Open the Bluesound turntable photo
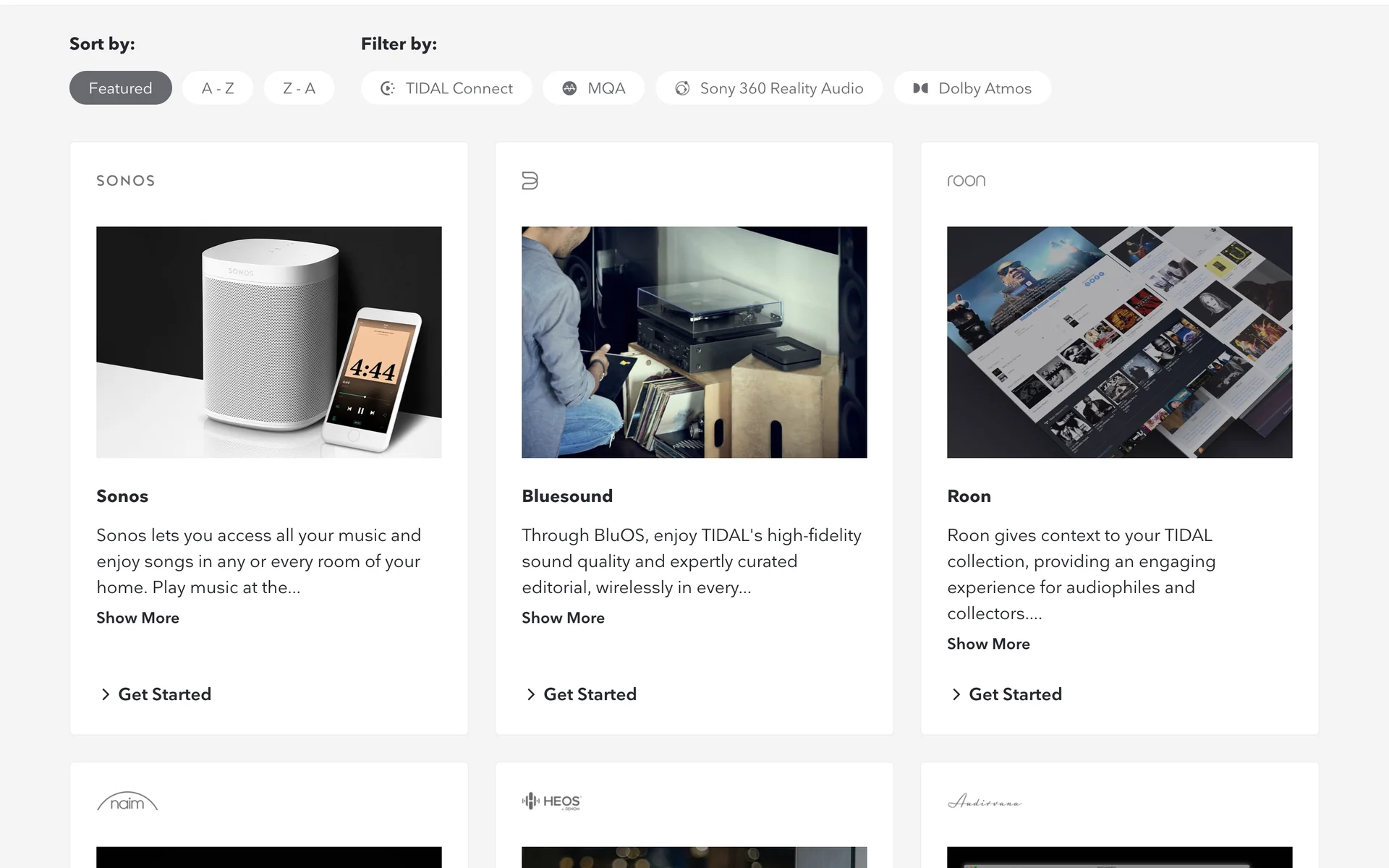This screenshot has height=868, width=1389. [694, 342]
